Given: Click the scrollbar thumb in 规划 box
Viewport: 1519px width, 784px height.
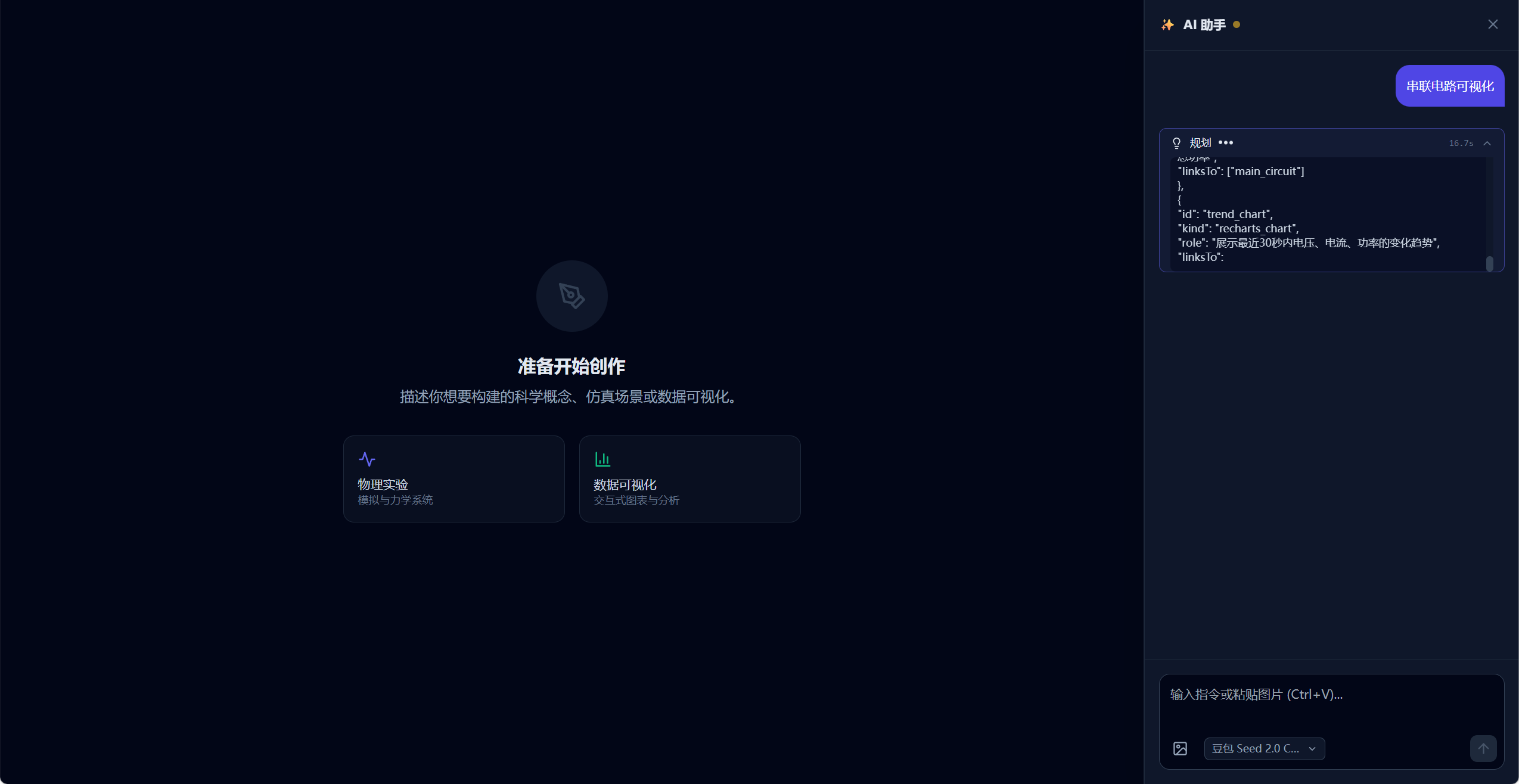Looking at the screenshot, I should (1489, 263).
